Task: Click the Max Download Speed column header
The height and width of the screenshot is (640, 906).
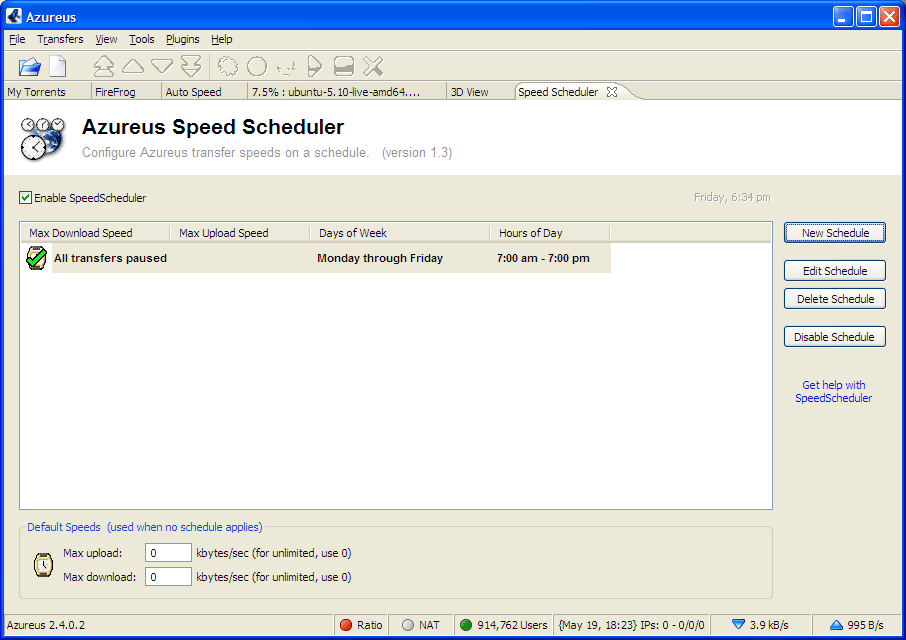Action: coord(95,233)
